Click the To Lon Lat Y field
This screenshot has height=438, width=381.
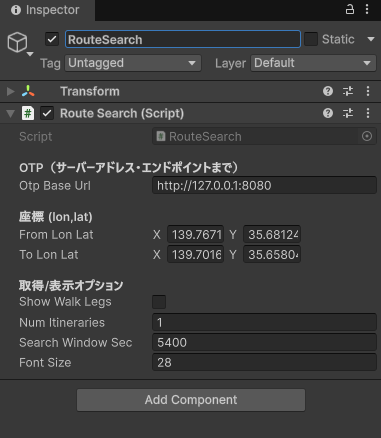pos(272,255)
